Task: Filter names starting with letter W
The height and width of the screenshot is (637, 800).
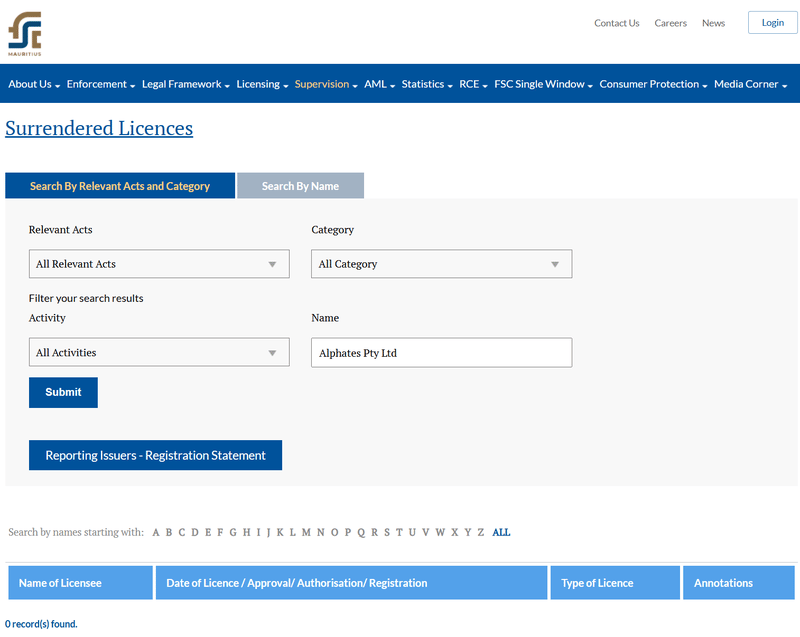Action: (440, 532)
